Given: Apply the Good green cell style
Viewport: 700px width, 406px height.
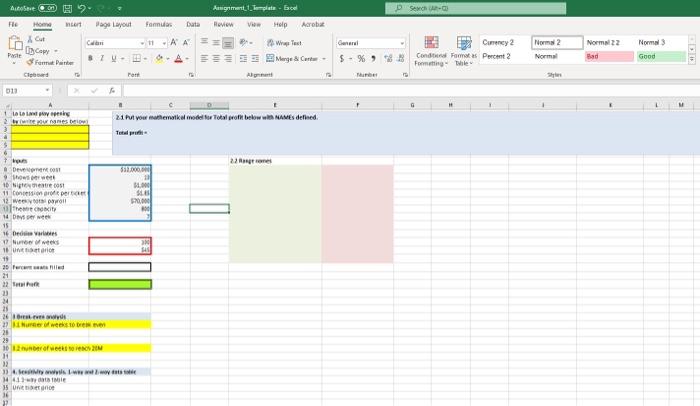Looking at the screenshot, I should tap(661, 56).
